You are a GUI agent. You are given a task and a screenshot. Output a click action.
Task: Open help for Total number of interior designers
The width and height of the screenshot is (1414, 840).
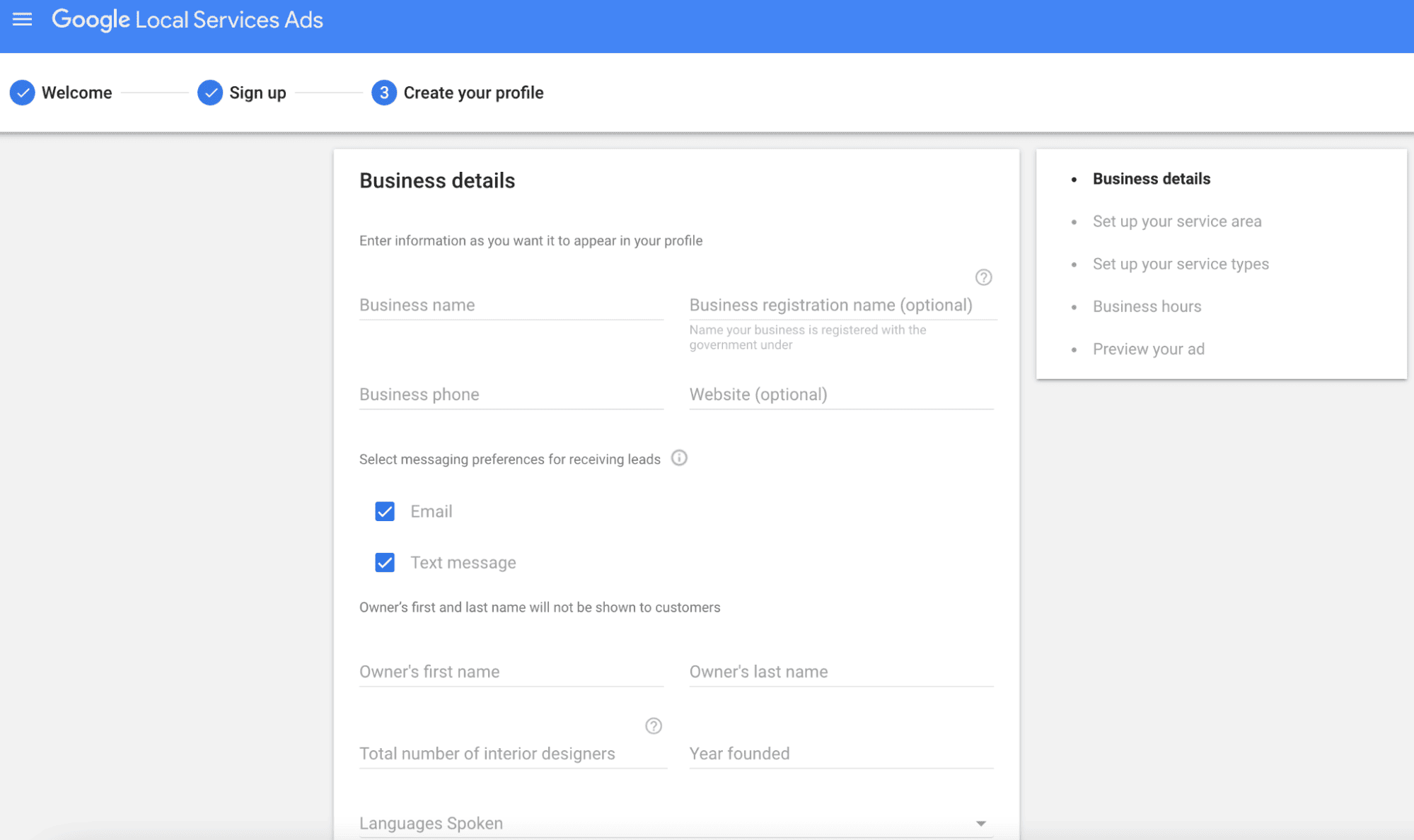point(653,726)
